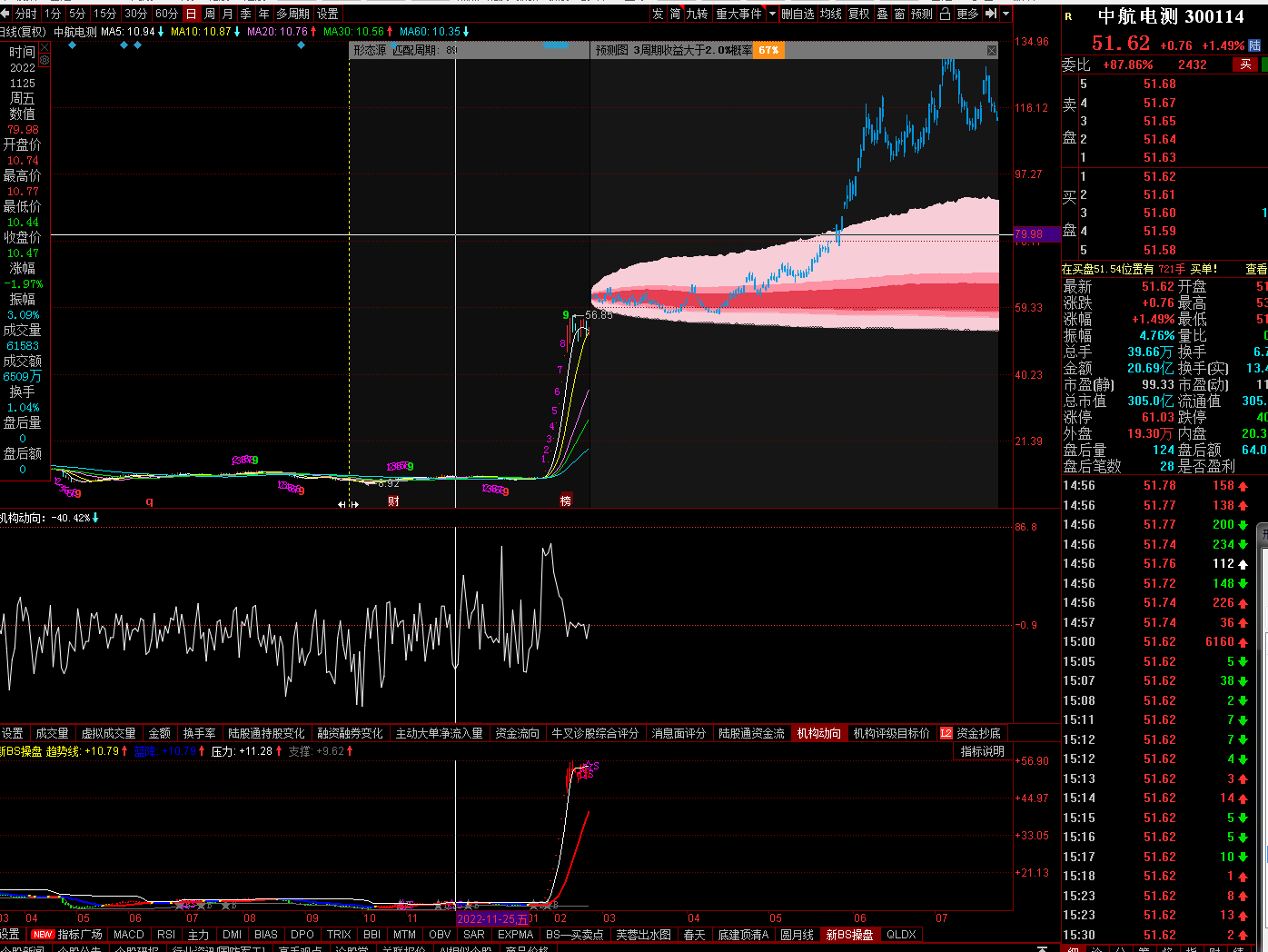The image size is (1268, 952).
Task: Toggle 简 simple mode button
Action: click(676, 14)
